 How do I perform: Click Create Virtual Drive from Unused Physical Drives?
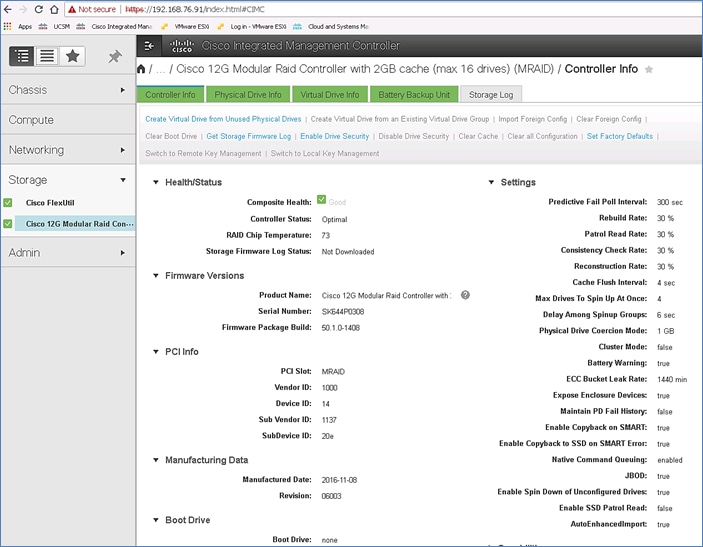[223, 119]
